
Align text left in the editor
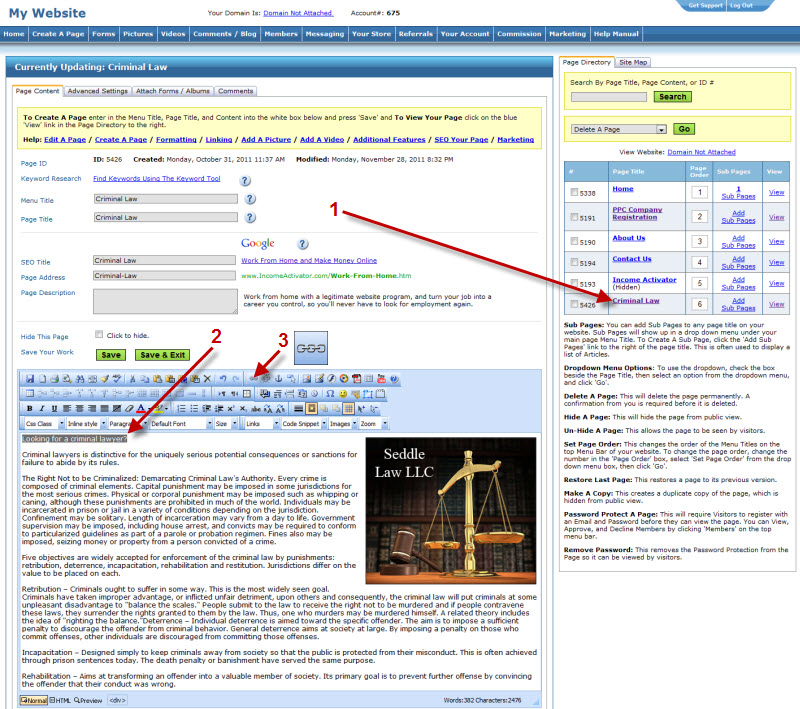point(67,409)
